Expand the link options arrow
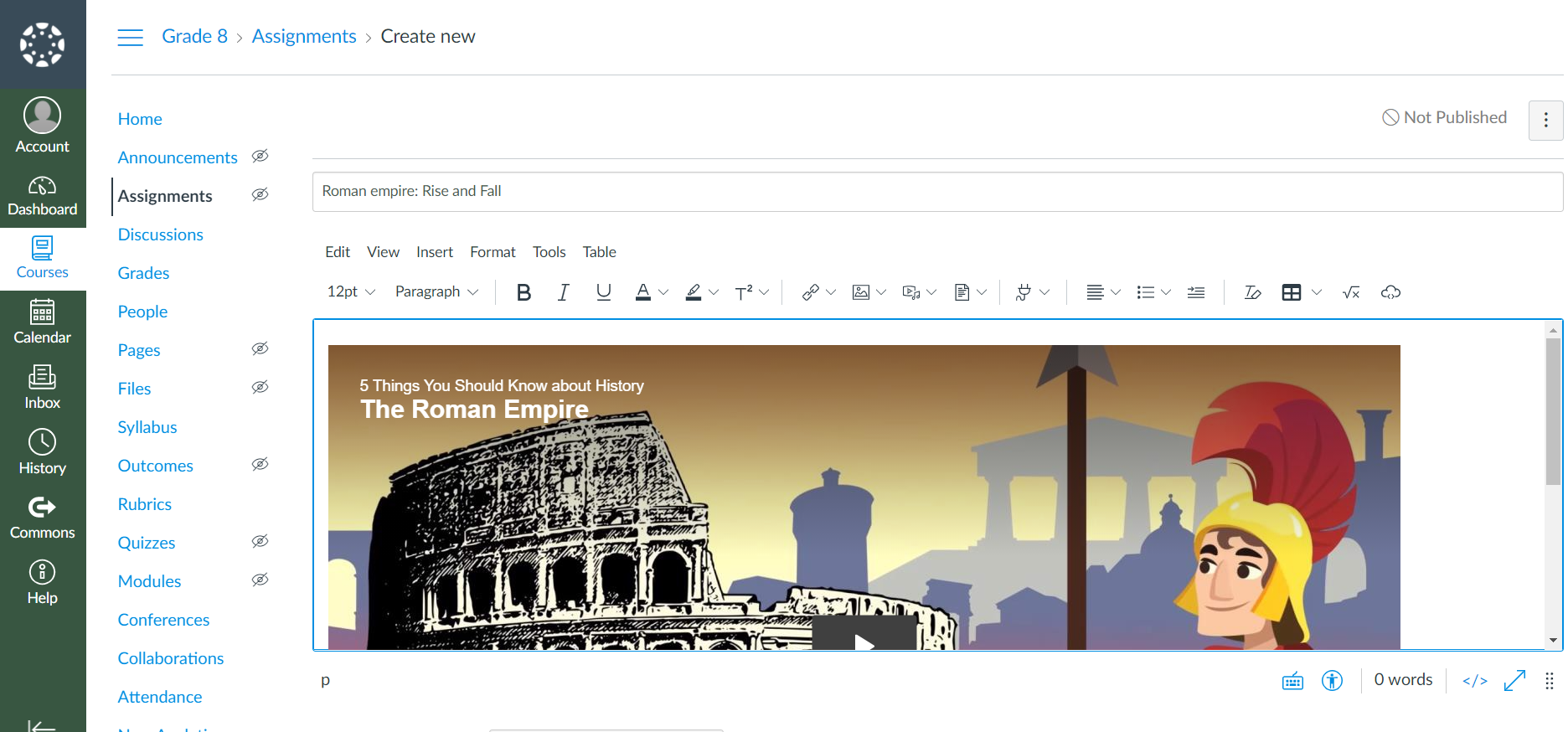This screenshot has width=1568, height=732. (x=831, y=292)
